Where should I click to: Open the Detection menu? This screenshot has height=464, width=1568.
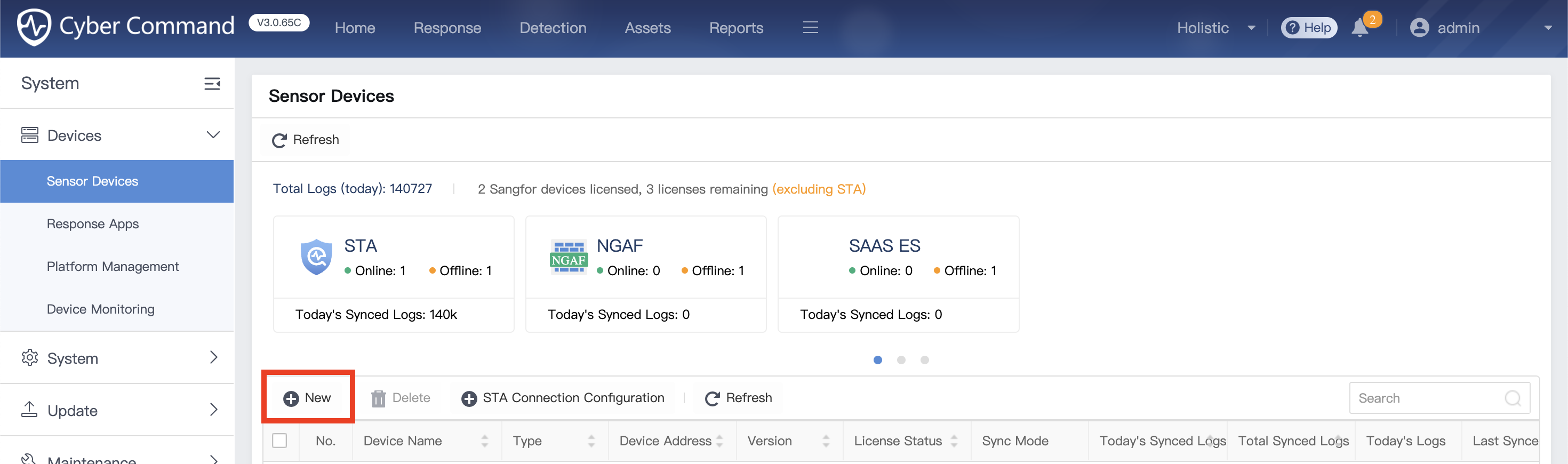(x=553, y=28)
